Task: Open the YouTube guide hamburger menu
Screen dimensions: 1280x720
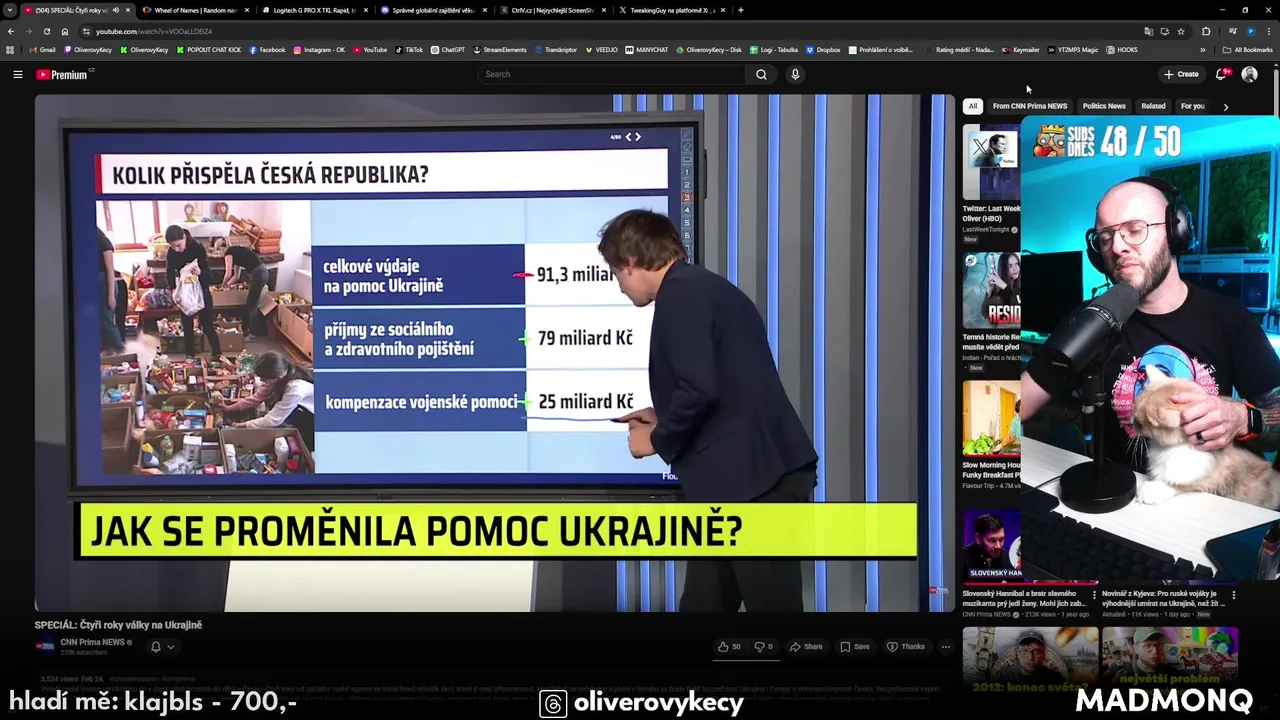Action: 17,74
